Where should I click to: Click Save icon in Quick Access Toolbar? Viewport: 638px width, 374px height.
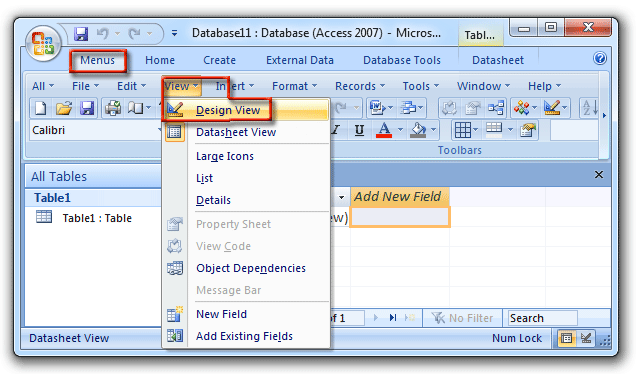pyautogui.click(x=81, y=33)
